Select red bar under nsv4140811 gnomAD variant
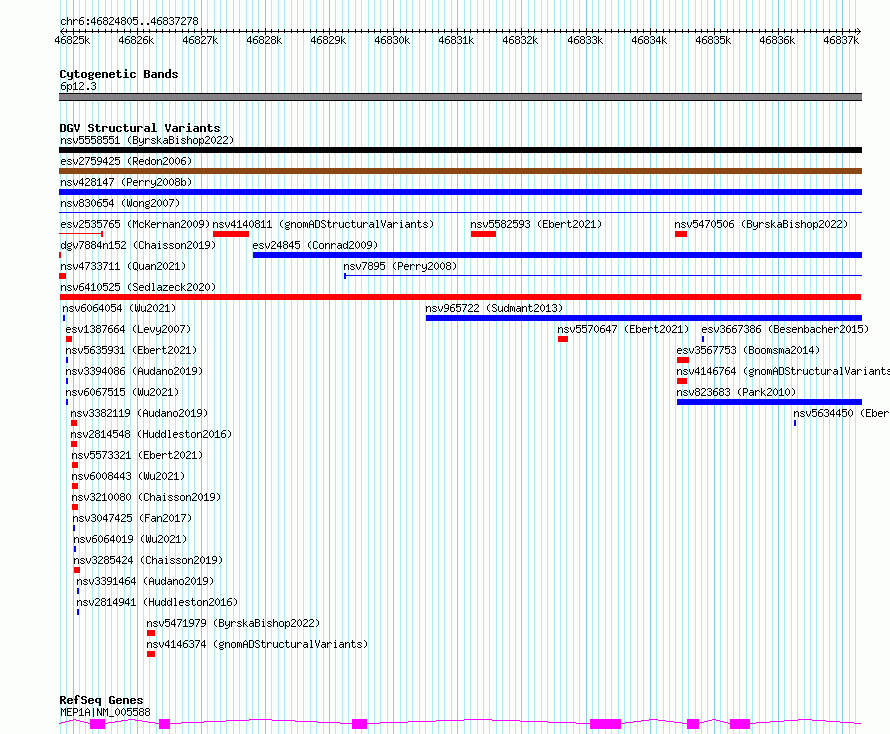The height and width of the screenshot is (734, 890). coord(231,234)
